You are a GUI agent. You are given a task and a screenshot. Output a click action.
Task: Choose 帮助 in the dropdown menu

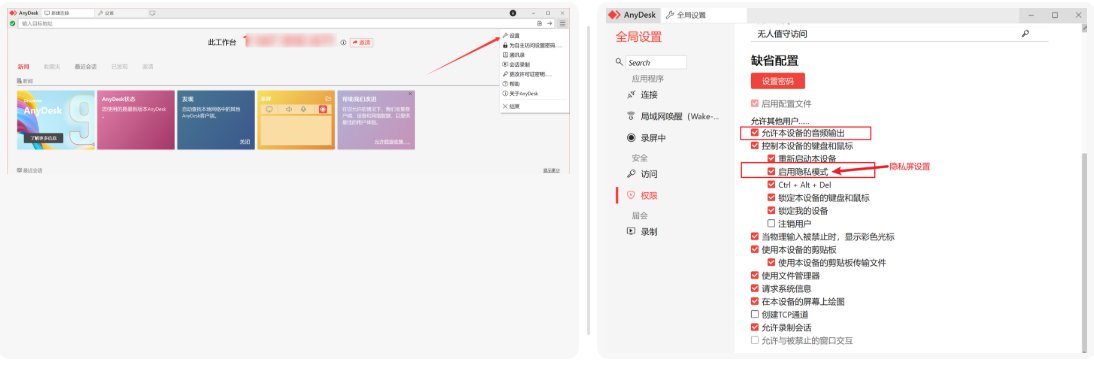tap(534, 84)
